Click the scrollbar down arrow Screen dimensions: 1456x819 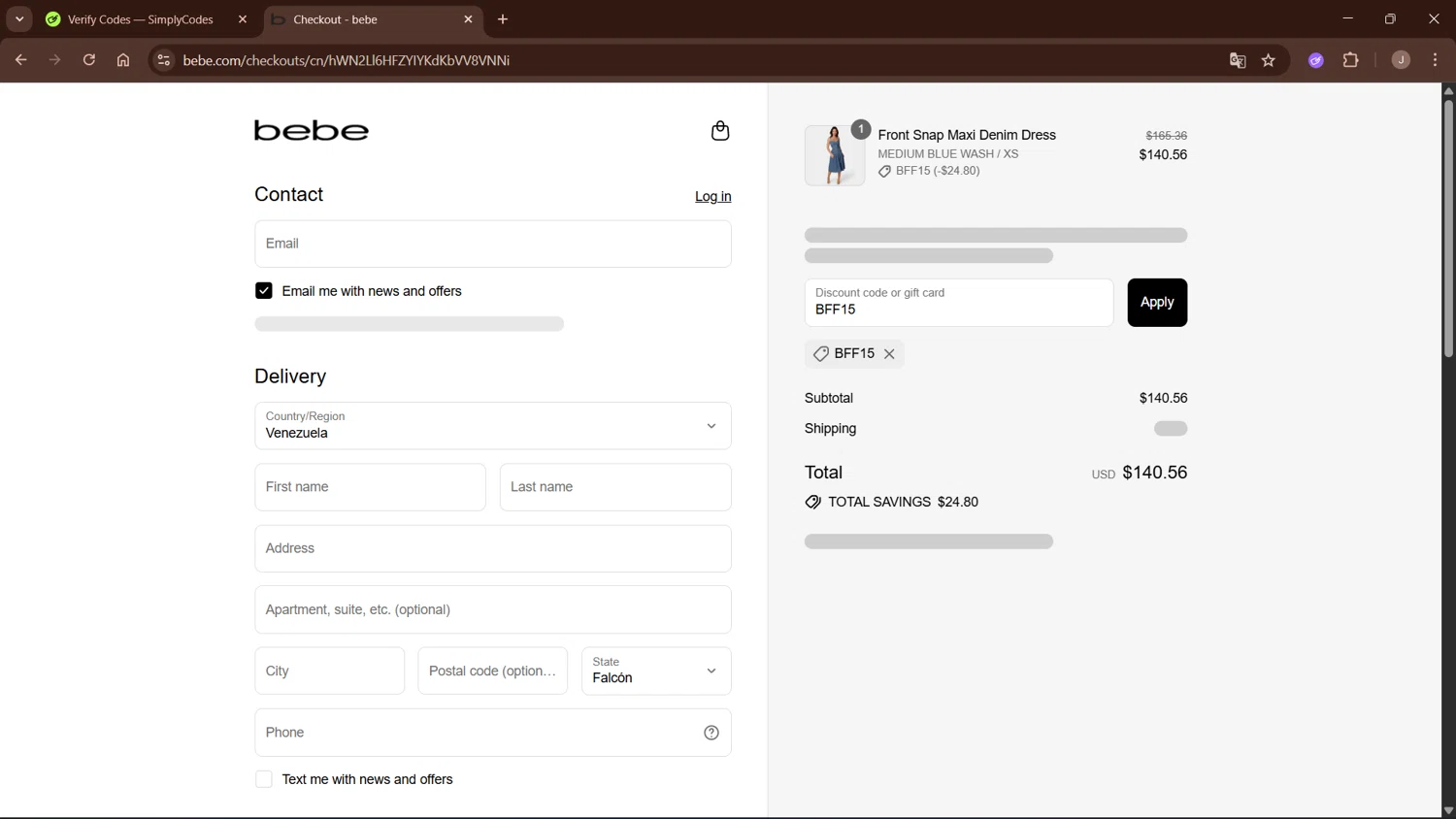click(1448, 810)
